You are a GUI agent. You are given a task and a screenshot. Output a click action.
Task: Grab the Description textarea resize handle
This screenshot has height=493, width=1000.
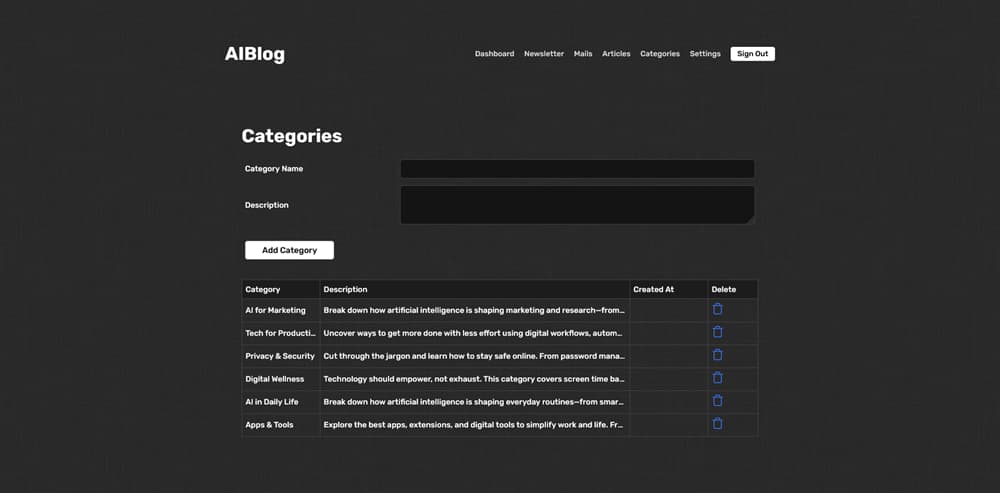click(750, 220)
